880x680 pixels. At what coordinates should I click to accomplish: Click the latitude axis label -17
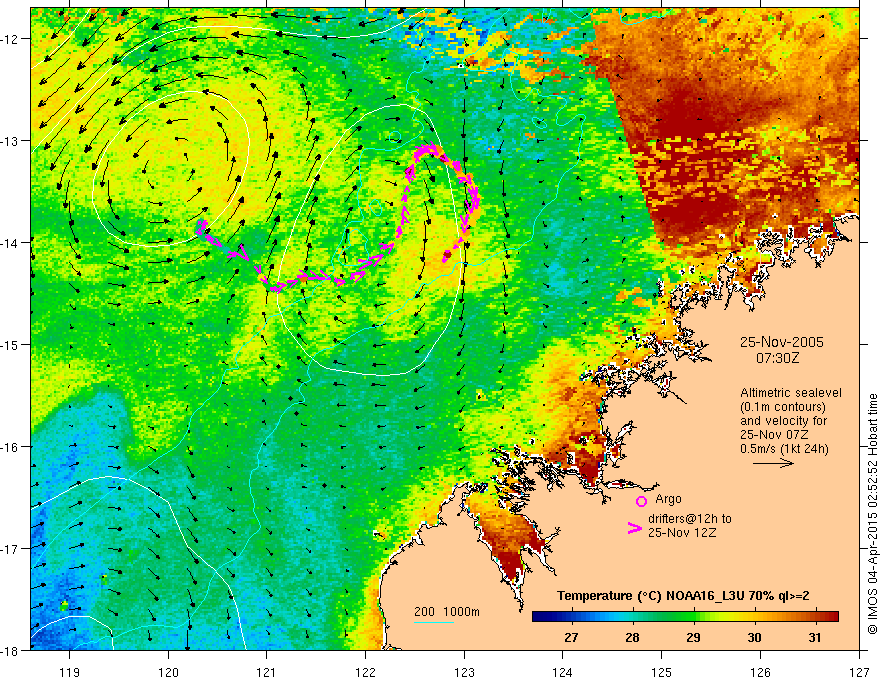[x=10, y=549]
